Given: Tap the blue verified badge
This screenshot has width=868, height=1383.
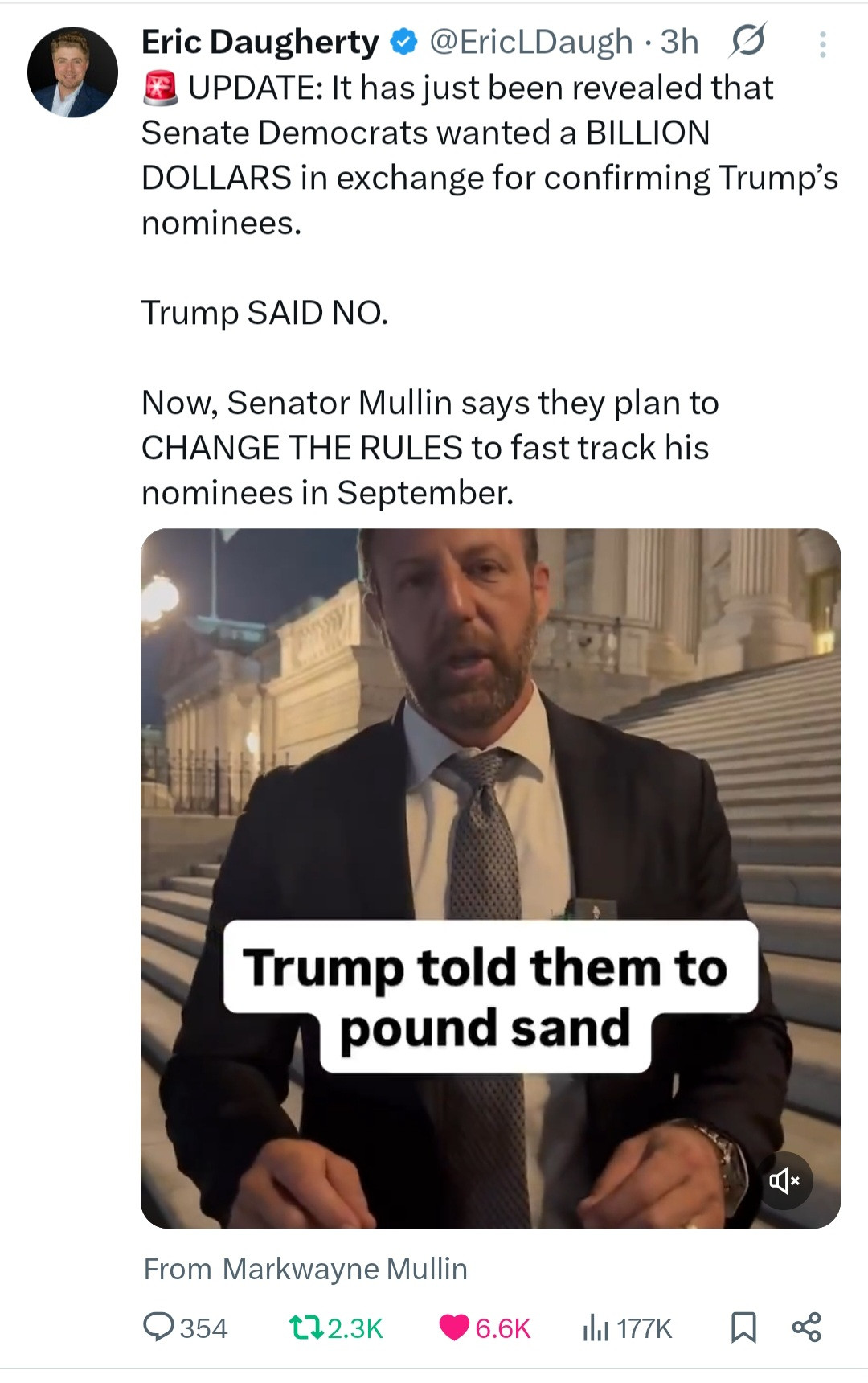Looking at the screenshot, I should [x=403, y=42].
